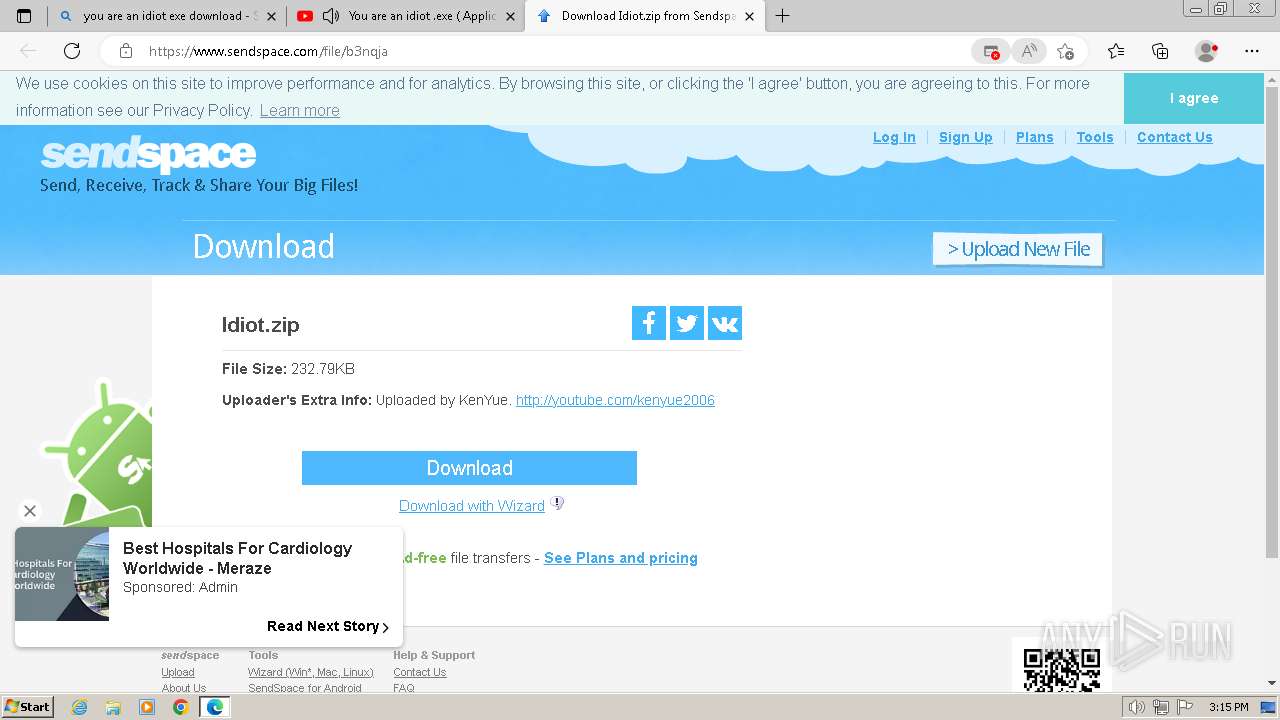Click Upload New File button

[1018, 249]
